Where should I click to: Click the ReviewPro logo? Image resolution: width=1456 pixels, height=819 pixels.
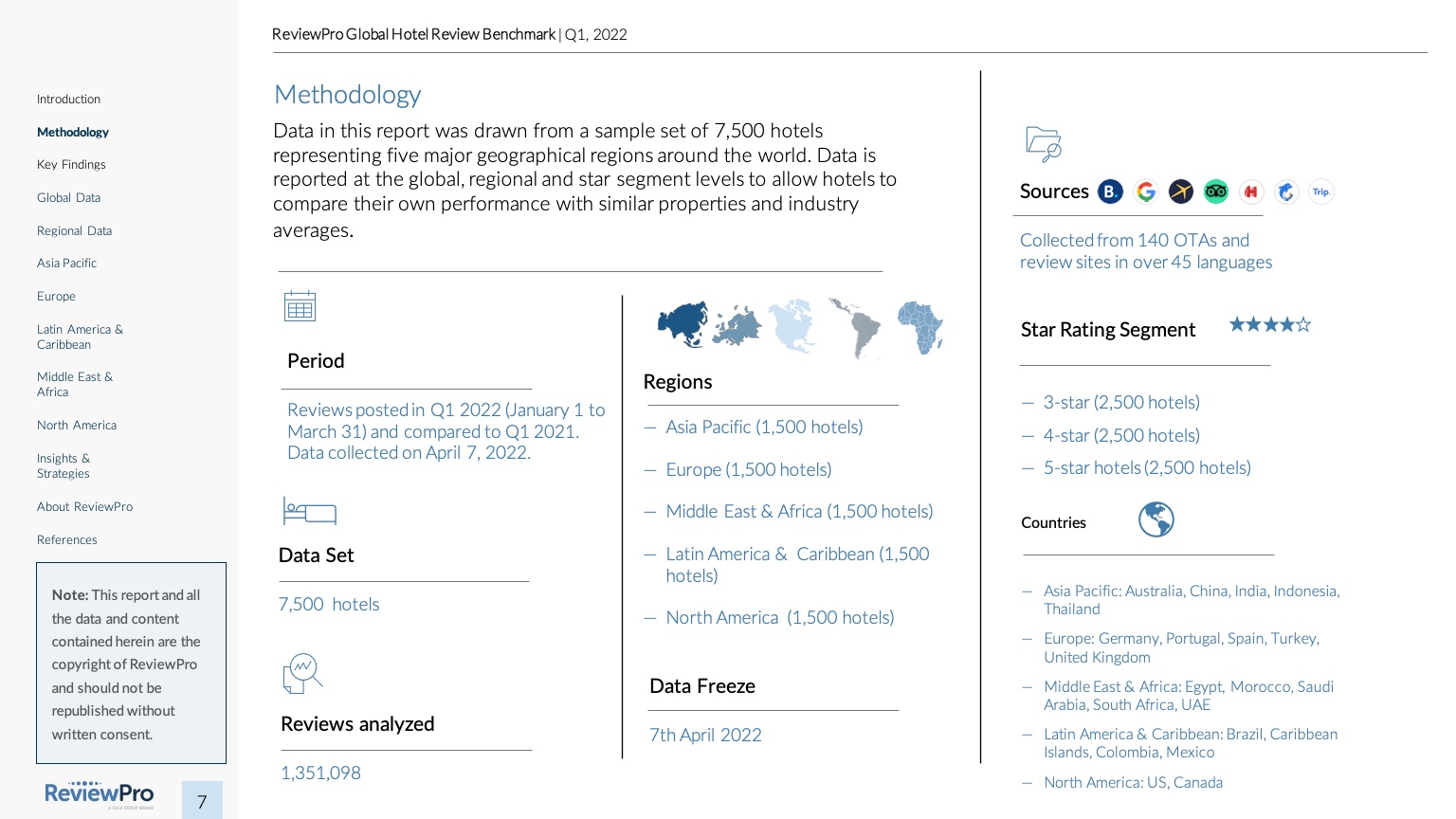[x=99, y=794]
